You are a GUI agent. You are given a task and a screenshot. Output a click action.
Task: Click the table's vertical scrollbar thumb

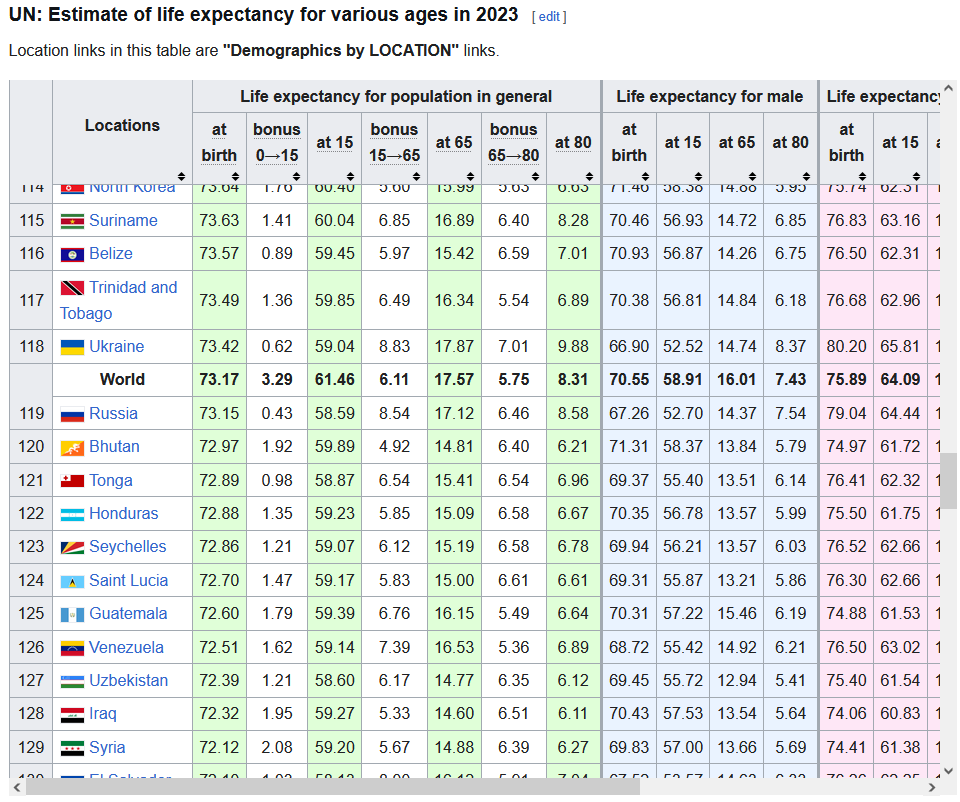pyautogui.click(x=948, y=481)
